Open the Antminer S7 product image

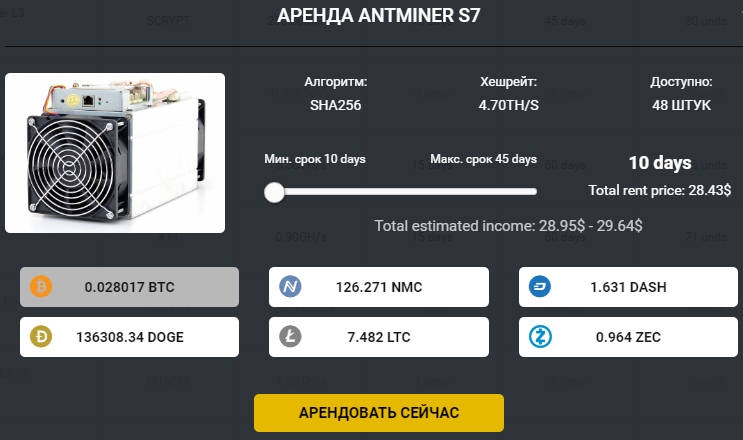tap(114, 153)
